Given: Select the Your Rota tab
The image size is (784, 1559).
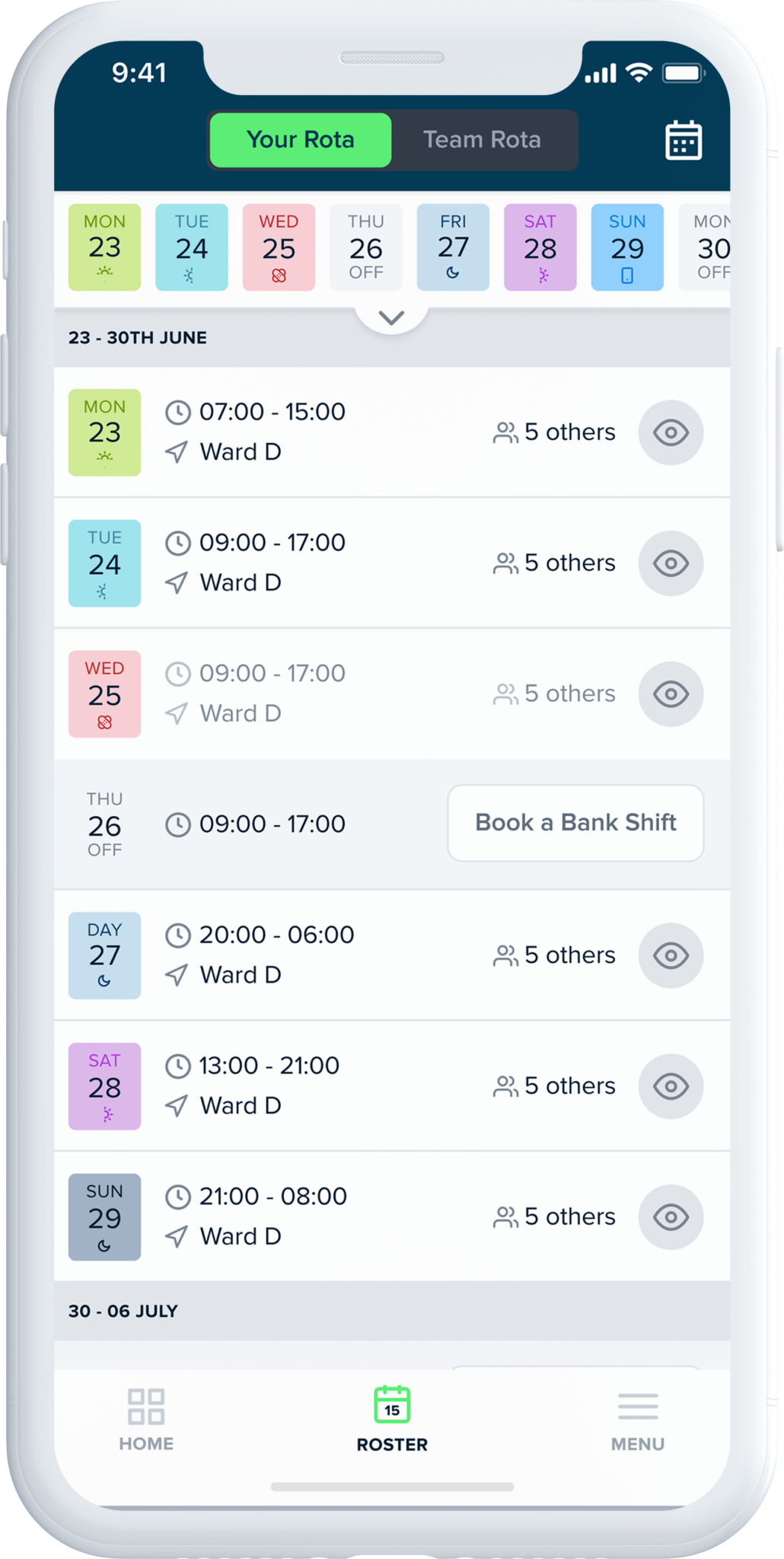Looking at the screenshot, I should coord(301,140).
